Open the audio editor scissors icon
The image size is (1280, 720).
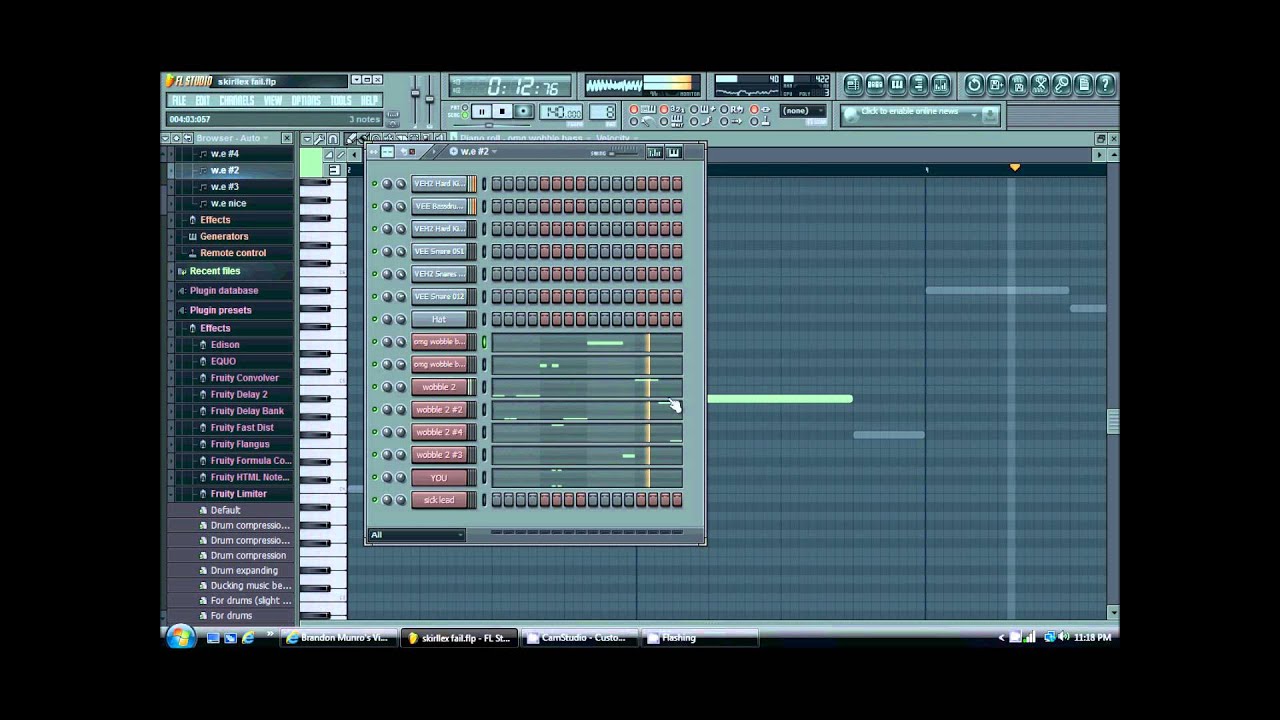[1040, 84]
